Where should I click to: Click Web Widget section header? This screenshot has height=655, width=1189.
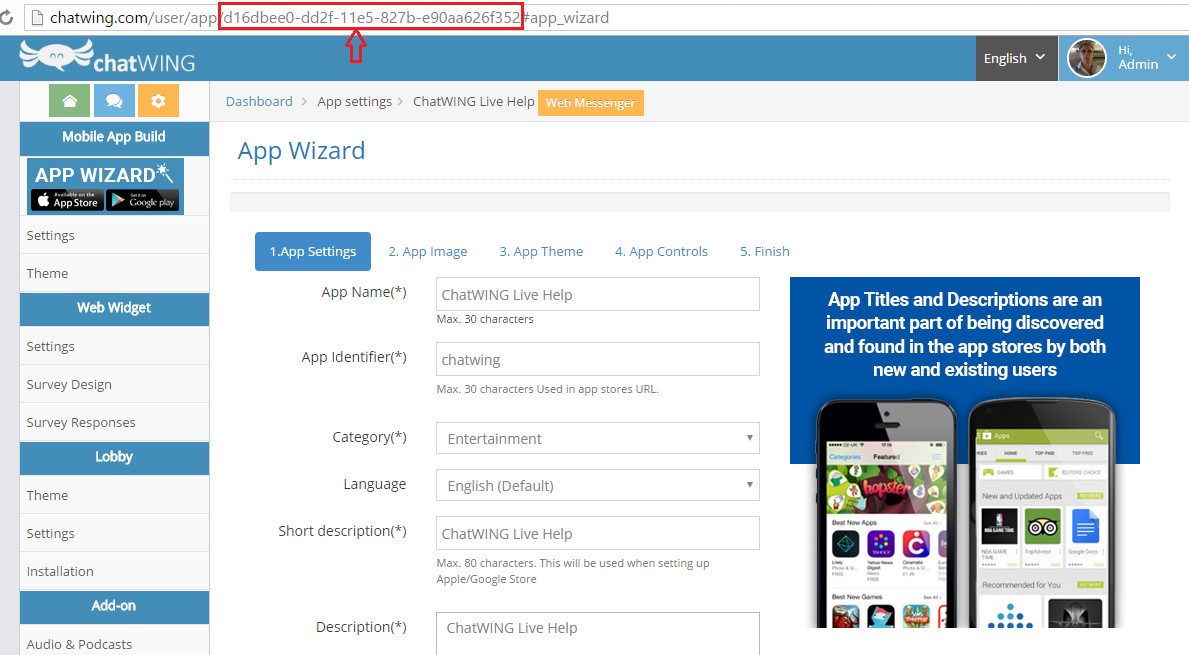click(x=114, y=308)
